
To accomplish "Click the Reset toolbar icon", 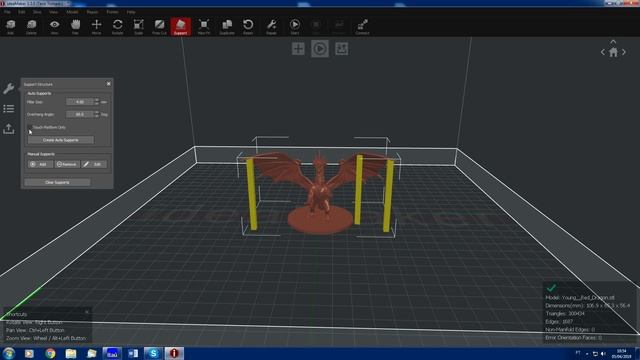I will click(x=248, y=27).
